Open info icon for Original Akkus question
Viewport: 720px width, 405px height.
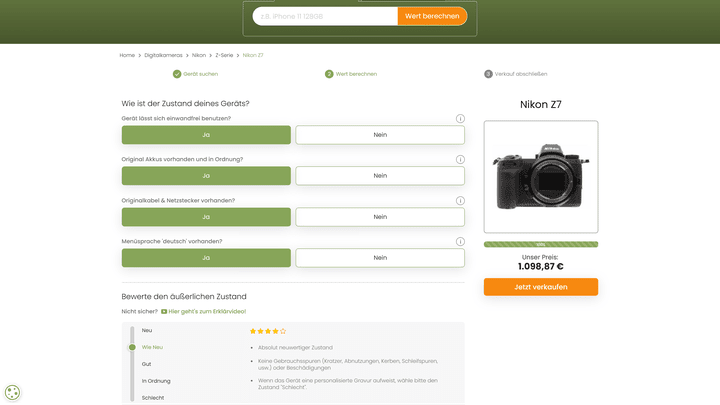pos(460,159)
